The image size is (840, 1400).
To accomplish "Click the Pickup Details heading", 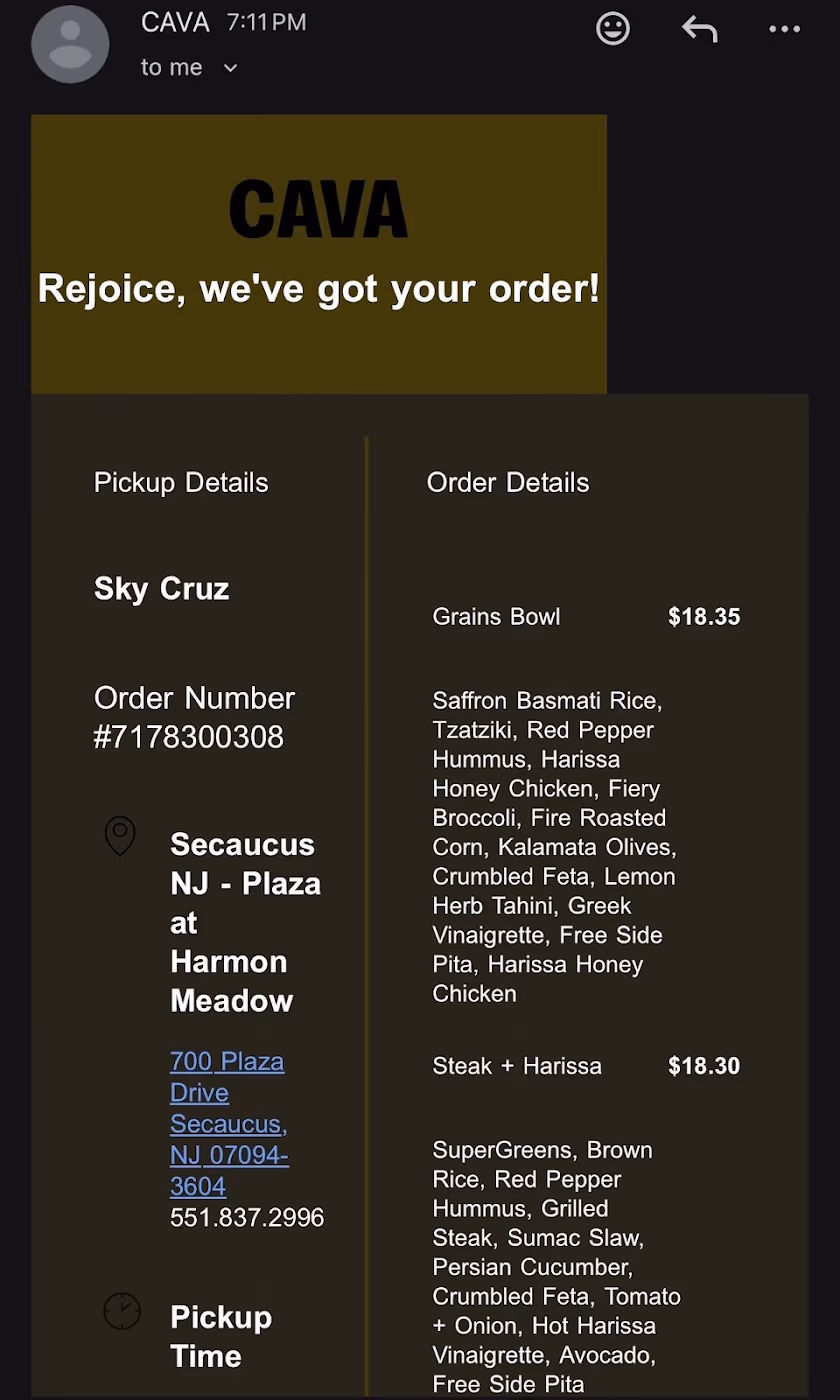I will 181,482.
